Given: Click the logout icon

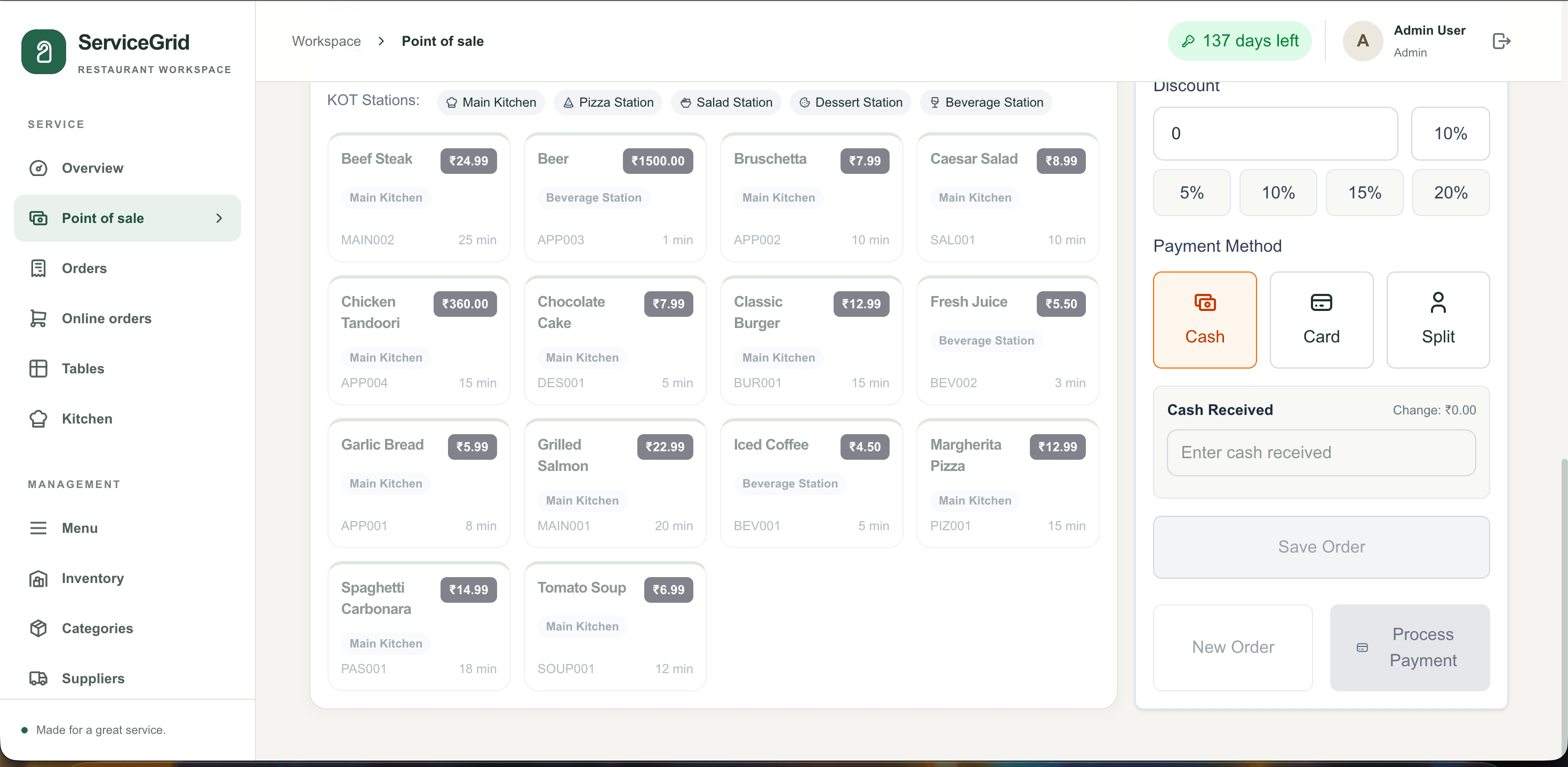Looking at the screenshot, I should [1501, 41].
